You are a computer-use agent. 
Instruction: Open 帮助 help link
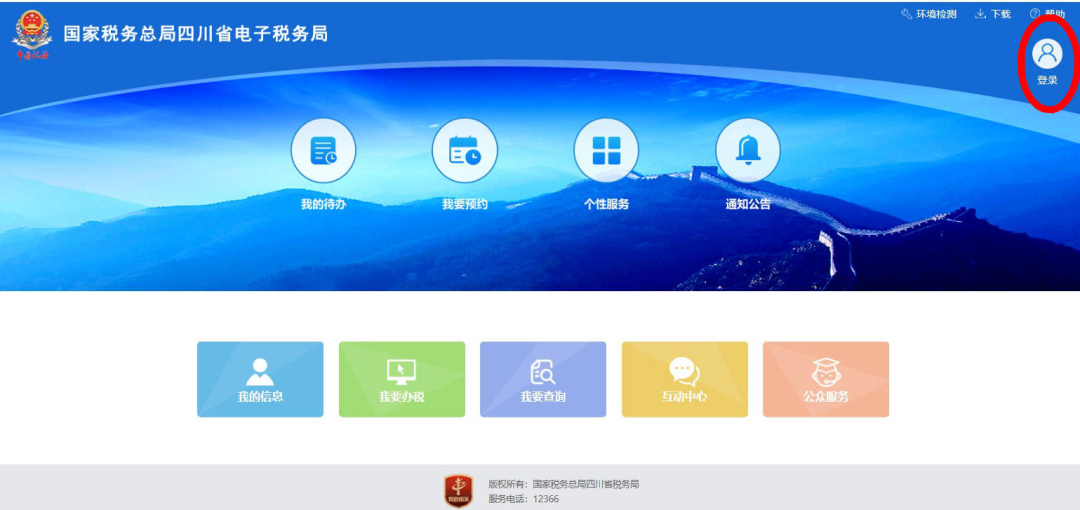(x=1048, y=14)
